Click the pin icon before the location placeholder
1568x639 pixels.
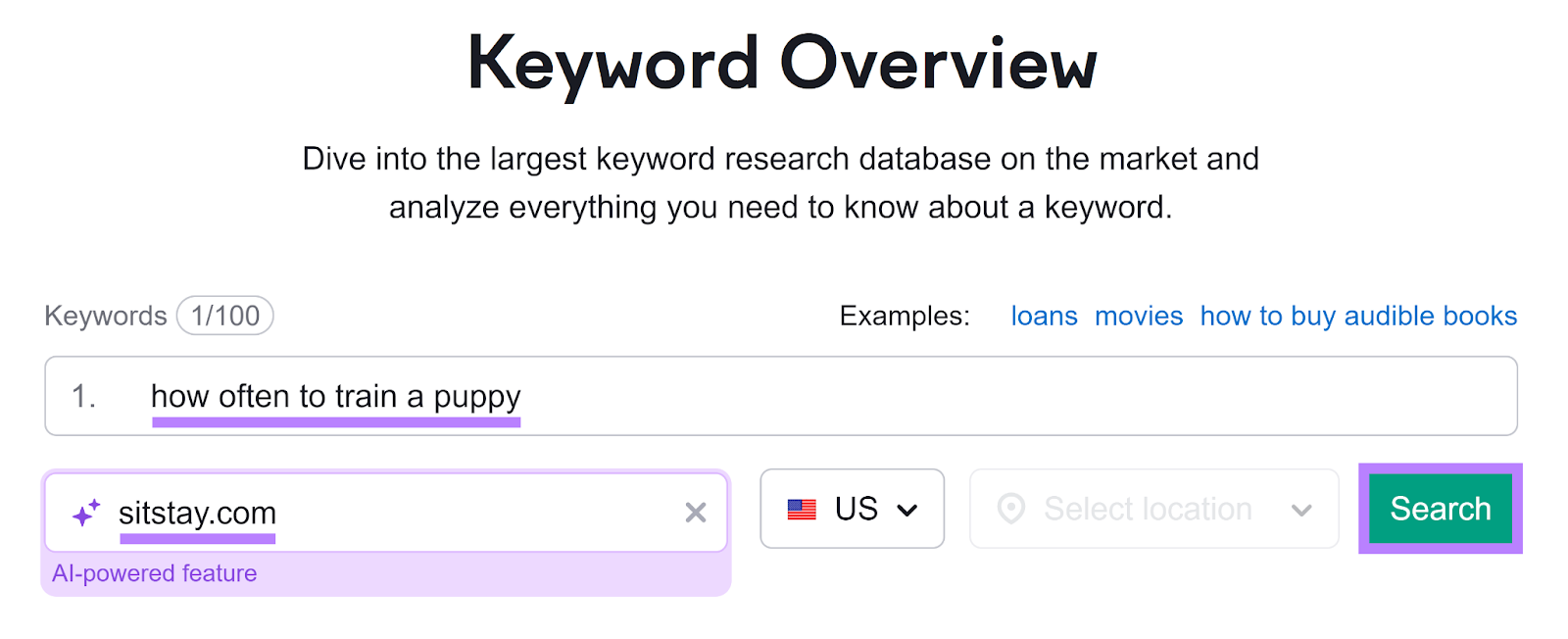tap(1011, 509)
